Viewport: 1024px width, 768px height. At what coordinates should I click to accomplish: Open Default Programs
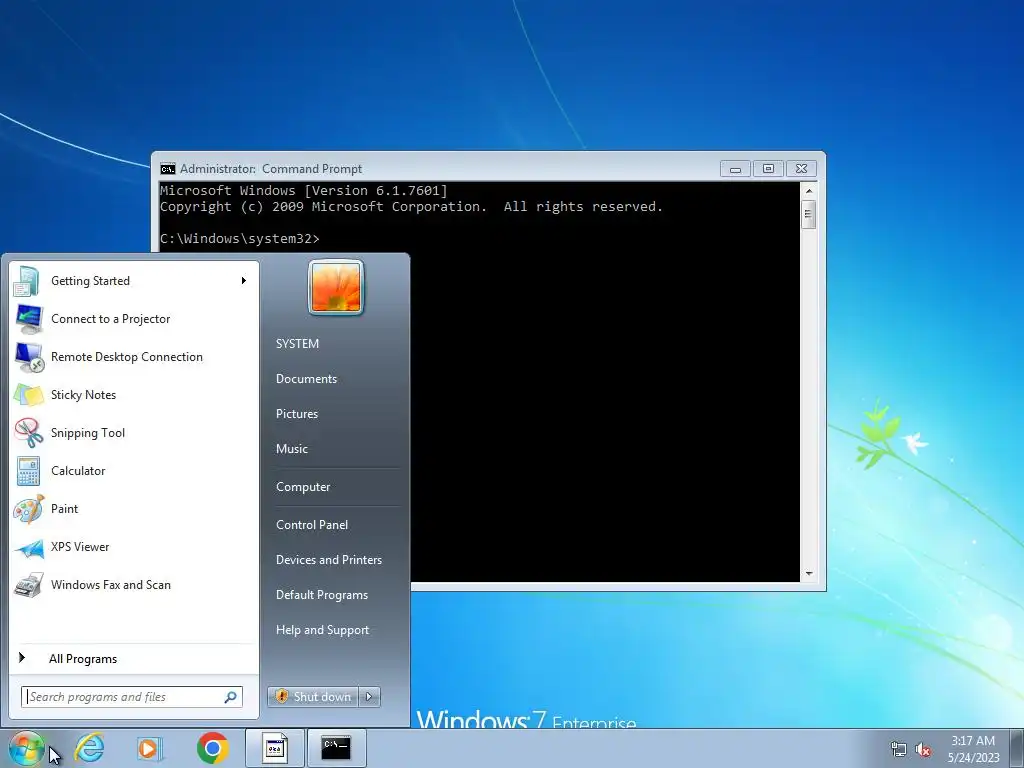321,596
